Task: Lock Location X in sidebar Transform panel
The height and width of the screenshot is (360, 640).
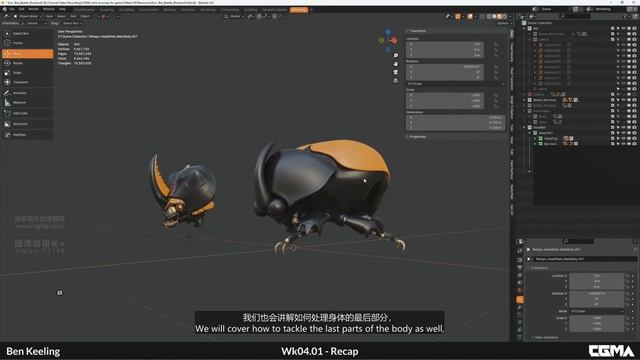Action: pyautogui.click(x=496, y=44)
